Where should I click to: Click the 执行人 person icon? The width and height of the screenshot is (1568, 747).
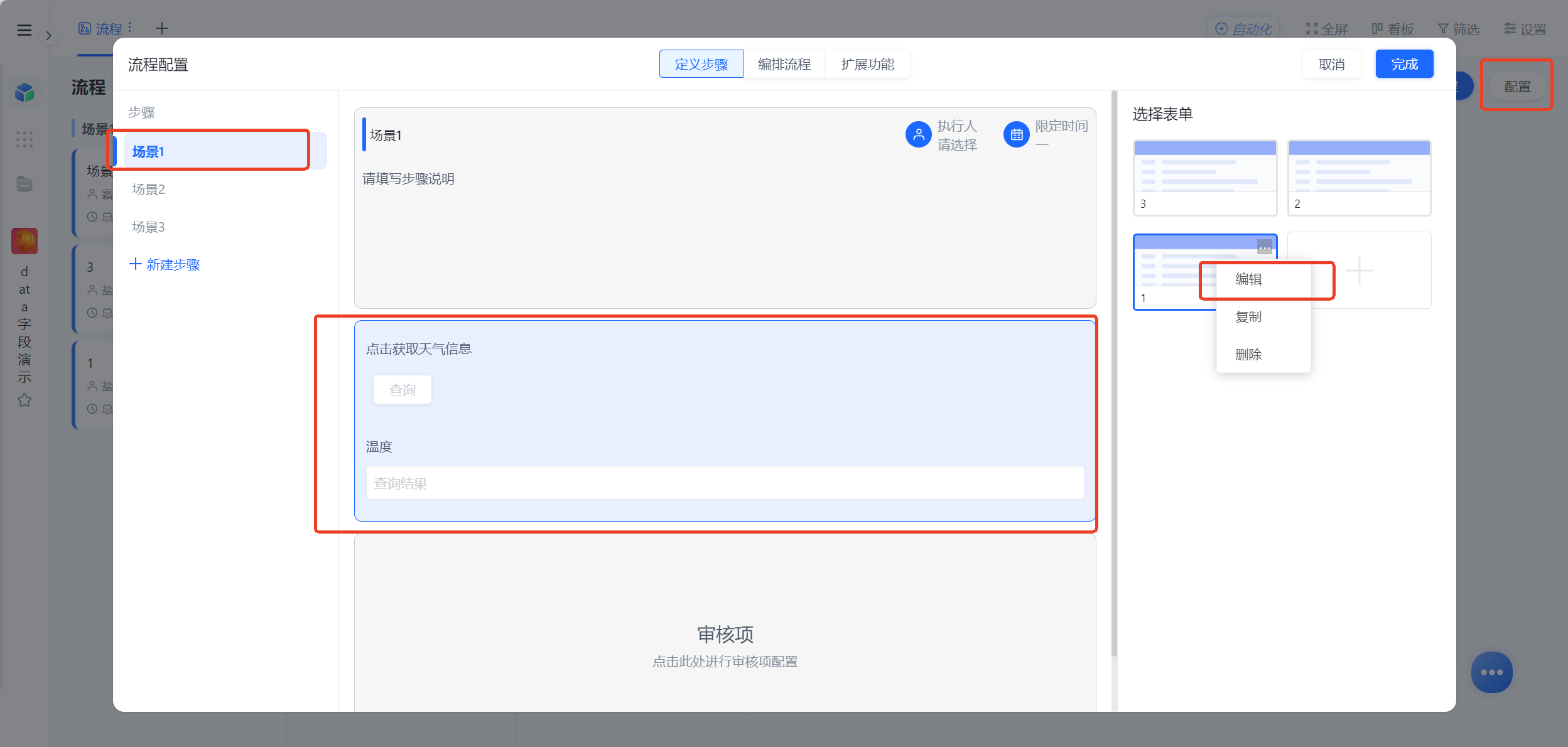[918, 134]
